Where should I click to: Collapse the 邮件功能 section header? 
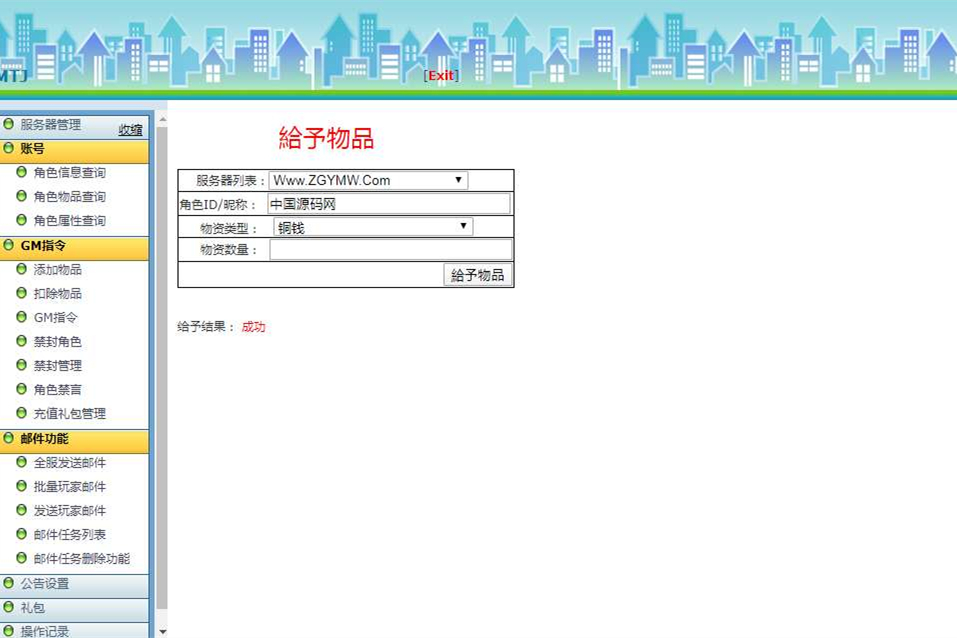pos(45,439)
